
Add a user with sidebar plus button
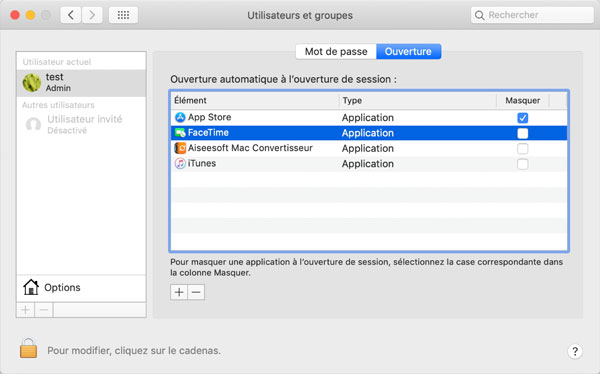coord(26,310)
